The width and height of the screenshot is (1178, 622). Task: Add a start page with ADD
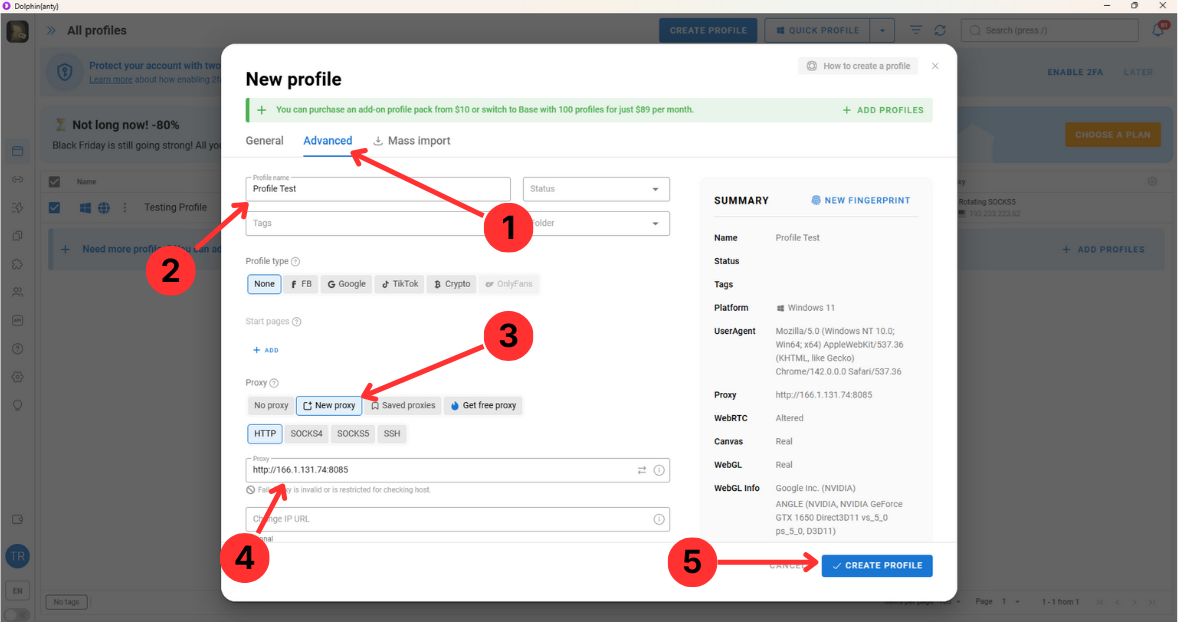click(x=266, y=350)
